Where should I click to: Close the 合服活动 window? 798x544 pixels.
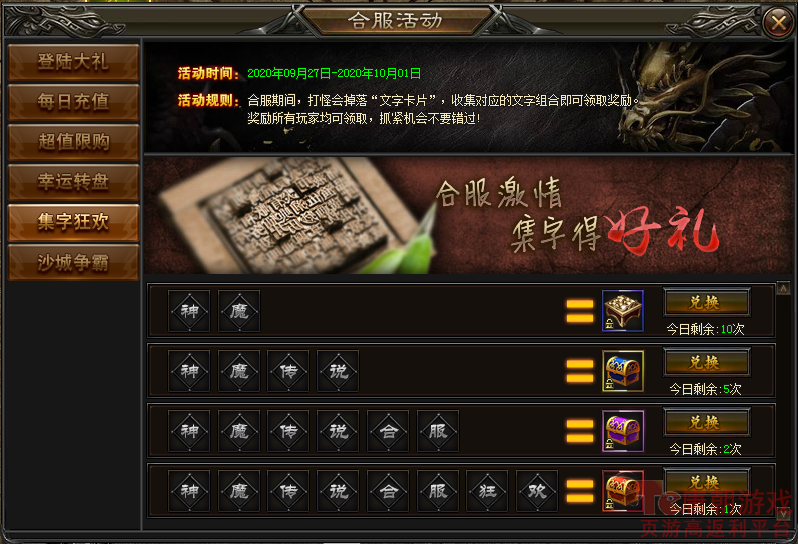(x=779, y=22)
